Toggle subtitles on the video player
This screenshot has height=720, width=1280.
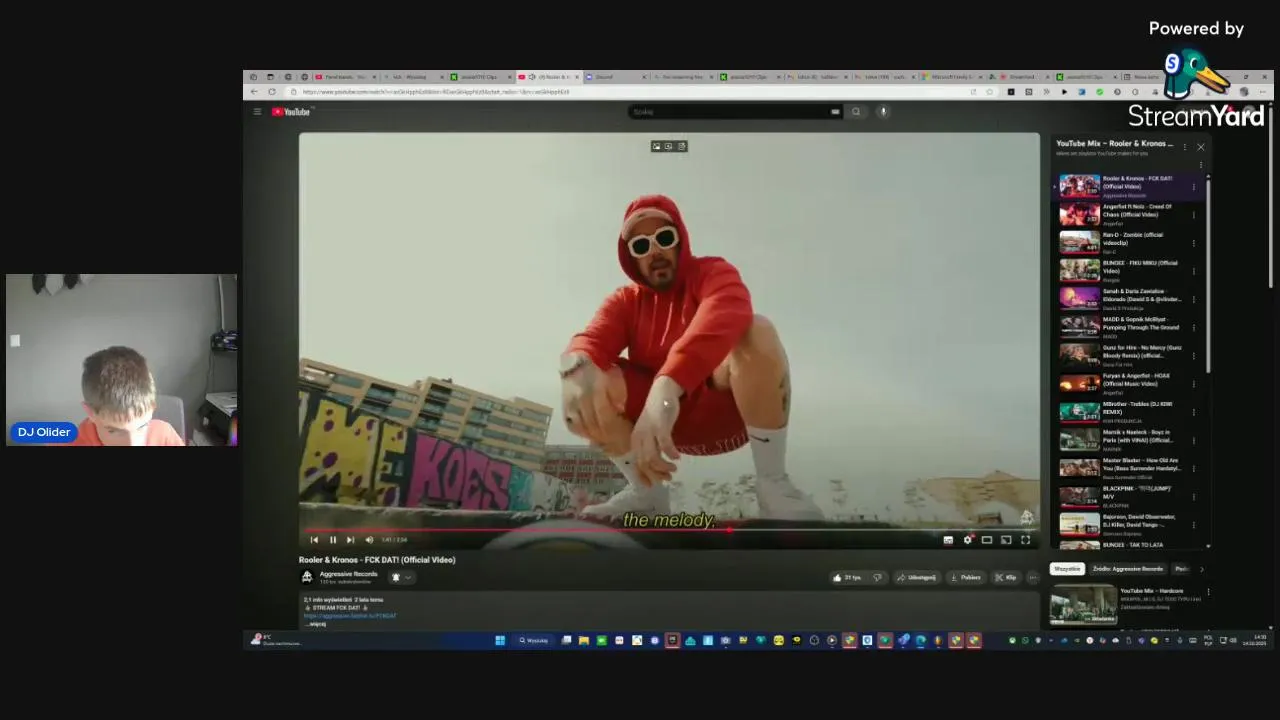pos(948,540)
